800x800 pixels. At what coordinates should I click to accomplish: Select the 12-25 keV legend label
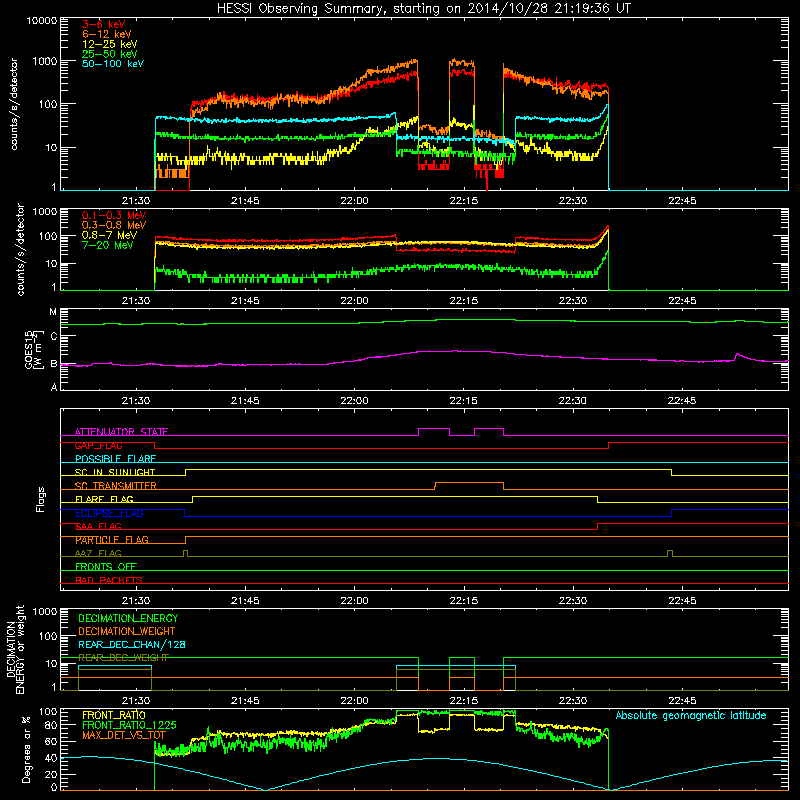click(x=110, y=44)
